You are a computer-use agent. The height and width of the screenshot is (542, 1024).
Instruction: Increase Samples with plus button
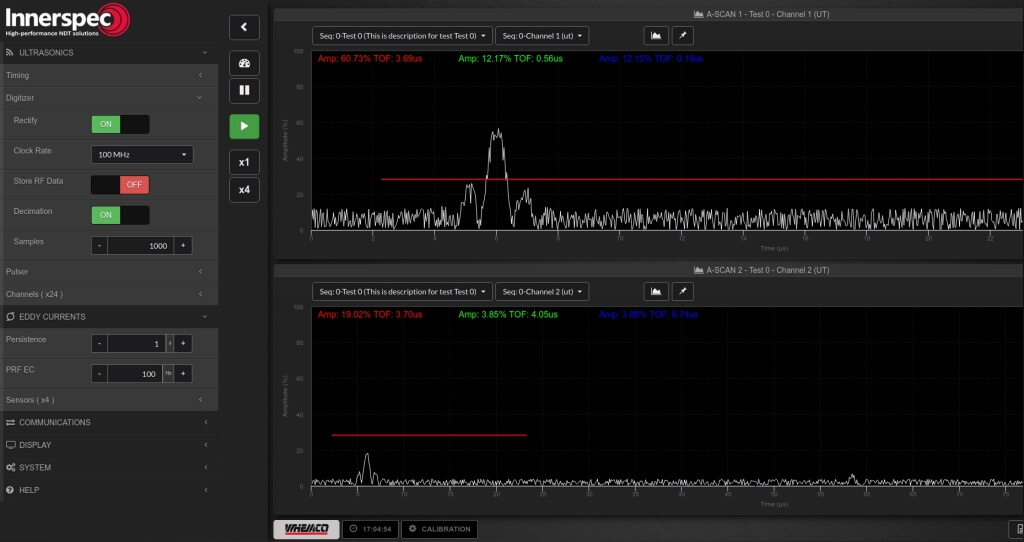(183, 246)
